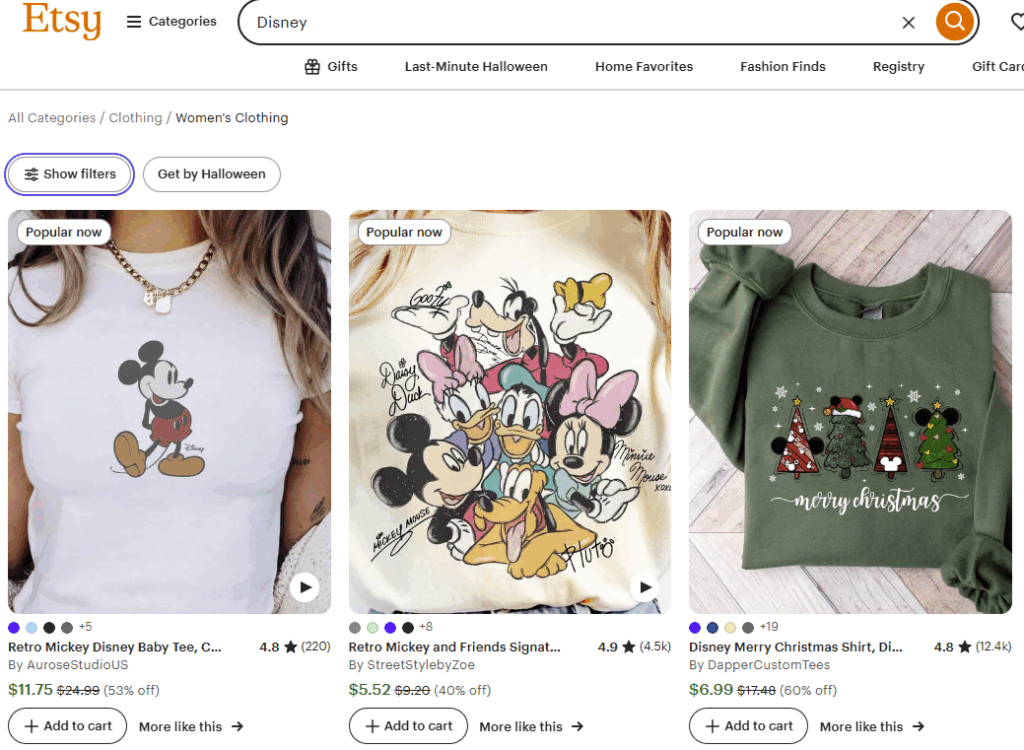Image resolution: width=1024 pixels, height=750 pixels.
Task: Show filters for search results
Action: [x=70, y=174]
